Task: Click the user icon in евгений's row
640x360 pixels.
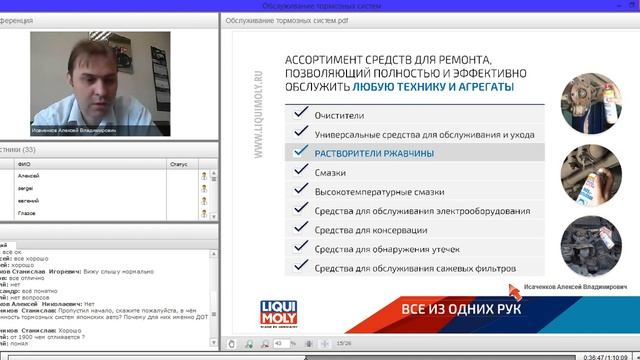Action: [204, 201]
